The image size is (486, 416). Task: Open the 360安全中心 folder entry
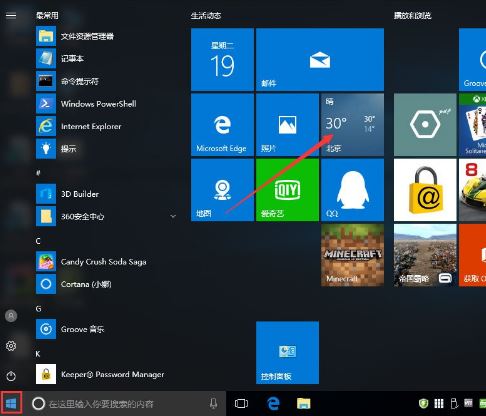coord(107,216)
